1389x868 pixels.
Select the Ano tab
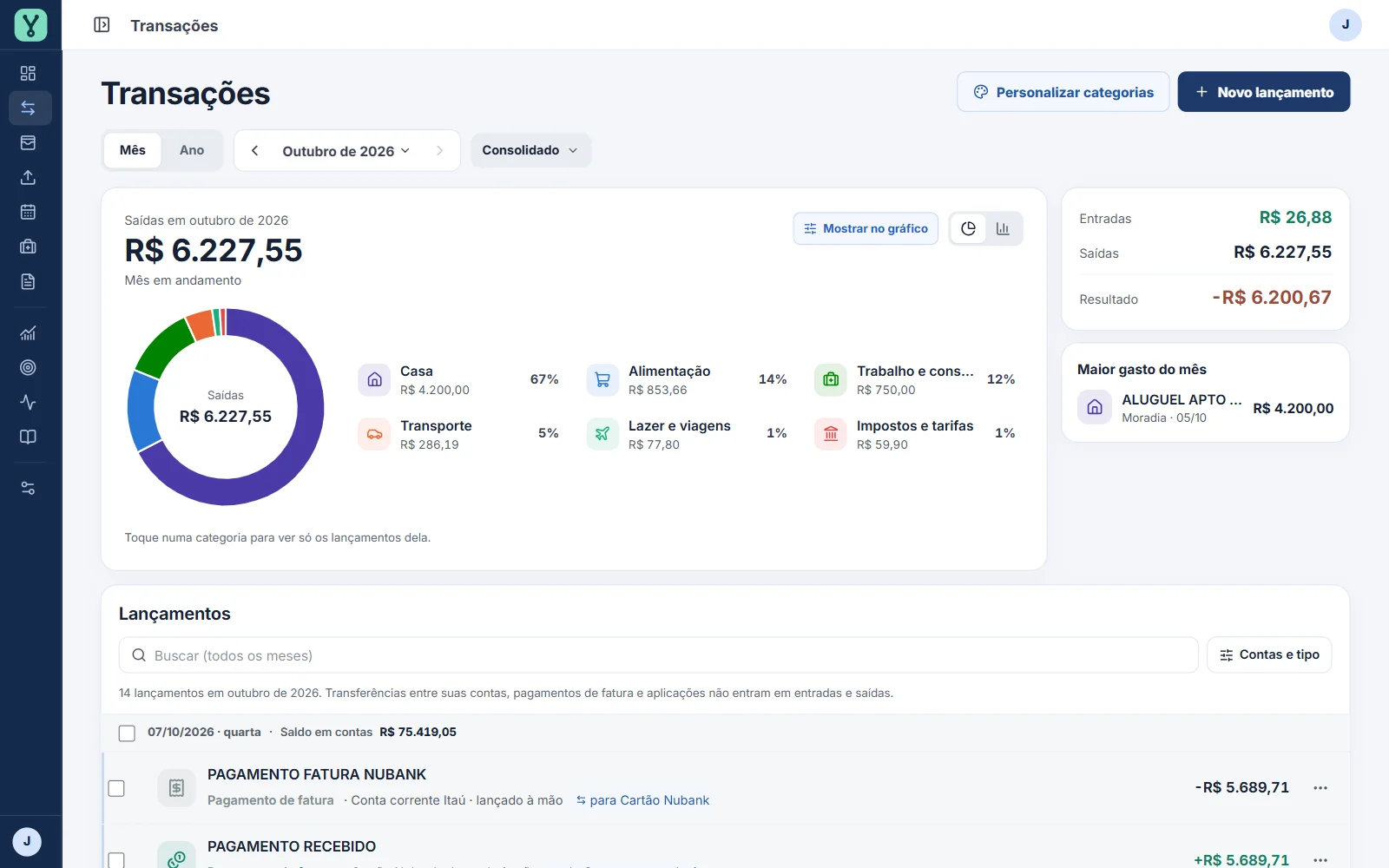[192, 150]
